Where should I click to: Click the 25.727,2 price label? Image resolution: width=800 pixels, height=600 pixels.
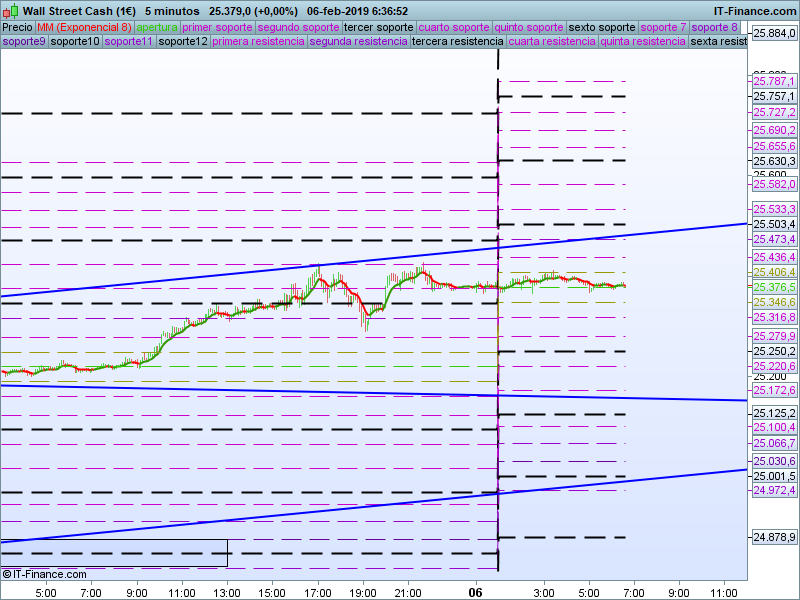coord(774,112)
